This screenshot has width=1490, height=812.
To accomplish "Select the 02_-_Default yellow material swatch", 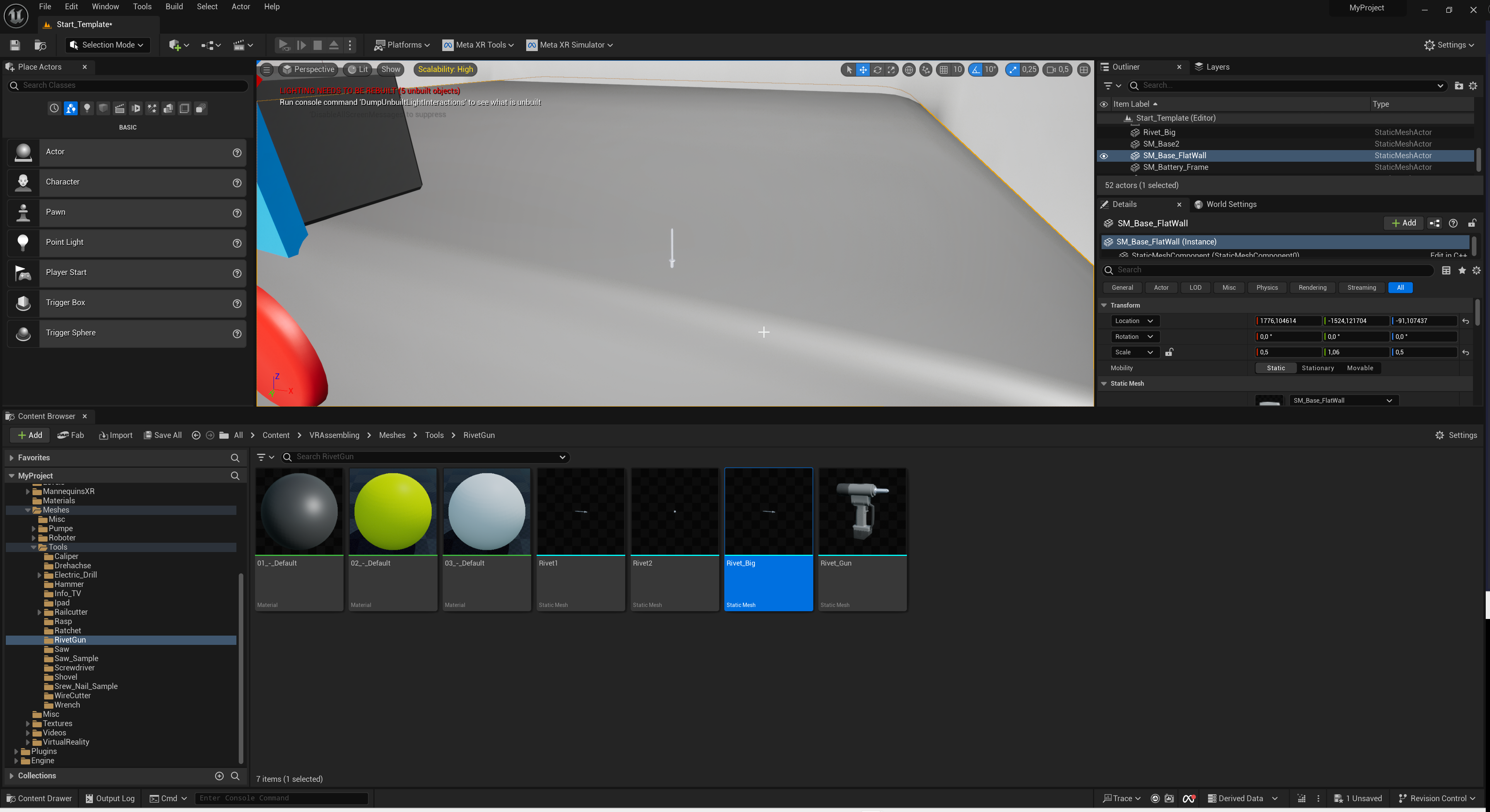I will (x=393, y=511).
